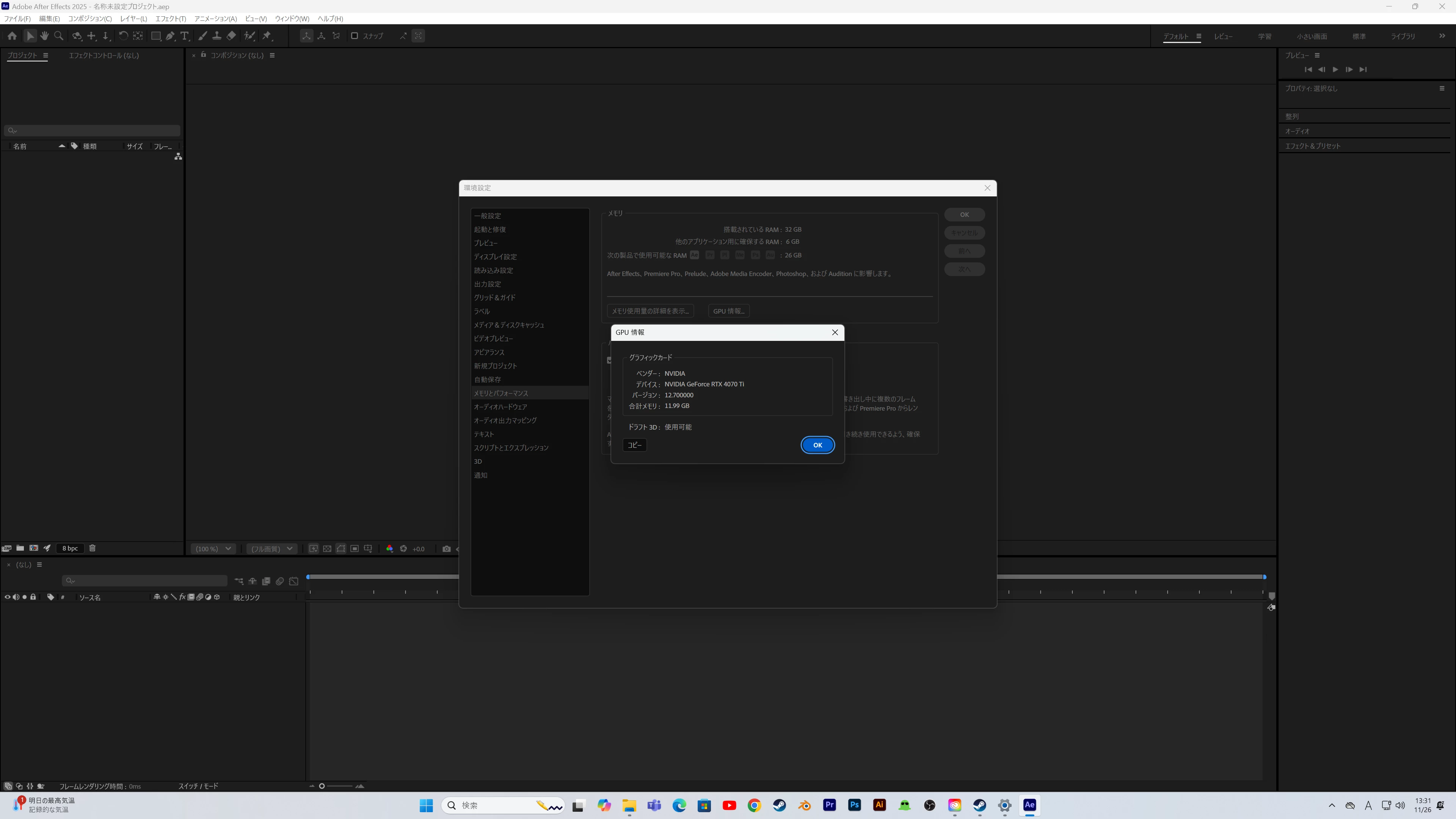Enable the スナップ snapping checkbox

tap(355, 36)
